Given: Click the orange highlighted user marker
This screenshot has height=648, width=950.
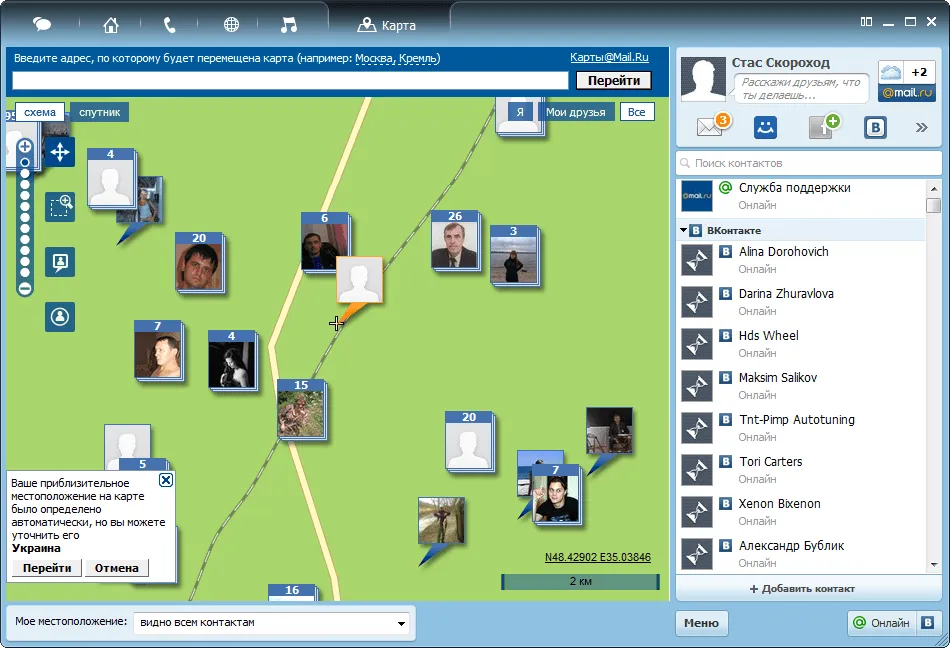Looking at the screenshot, I should tap(359, 280).
